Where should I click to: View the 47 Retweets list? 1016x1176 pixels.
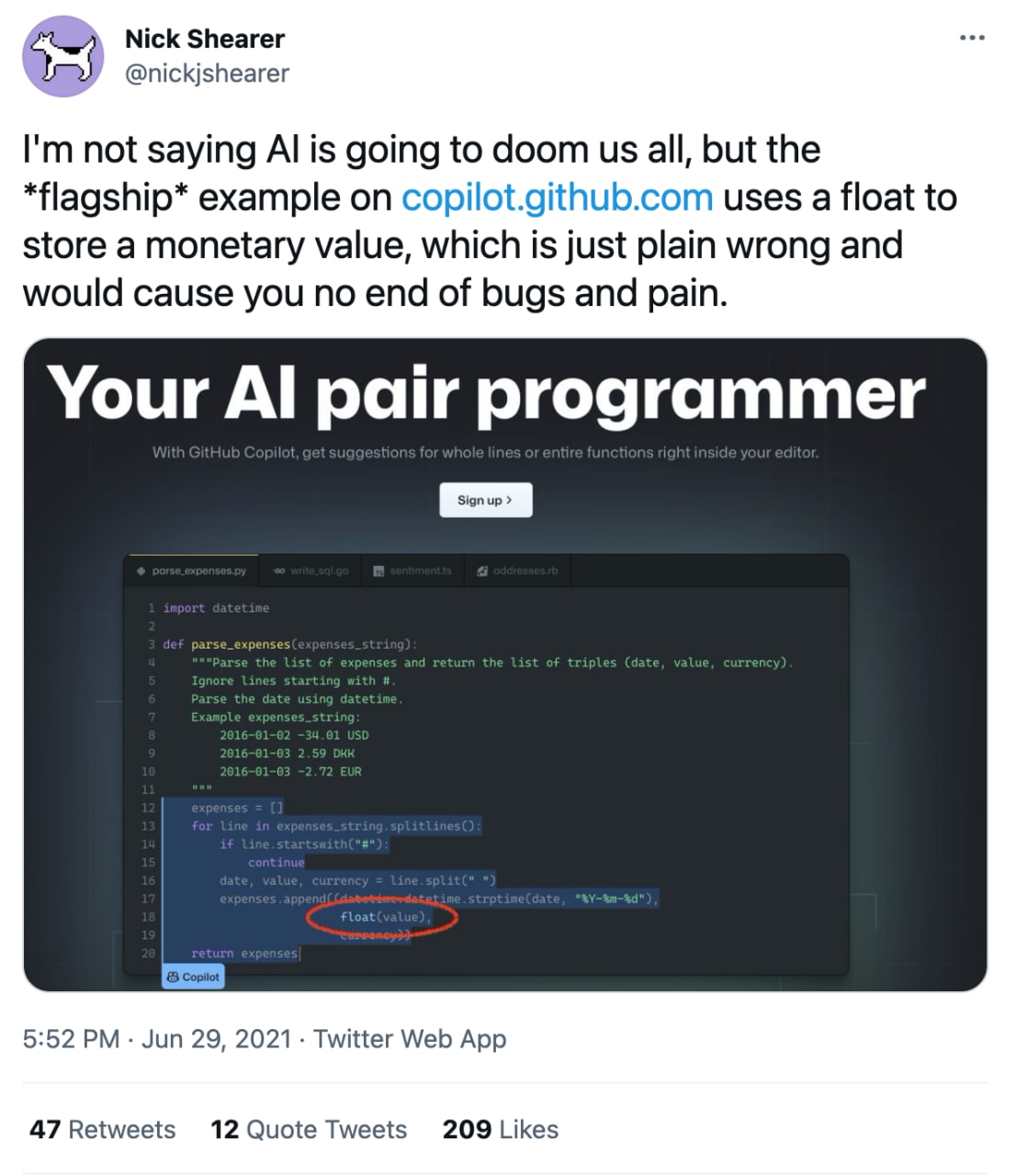[102, 1129]
